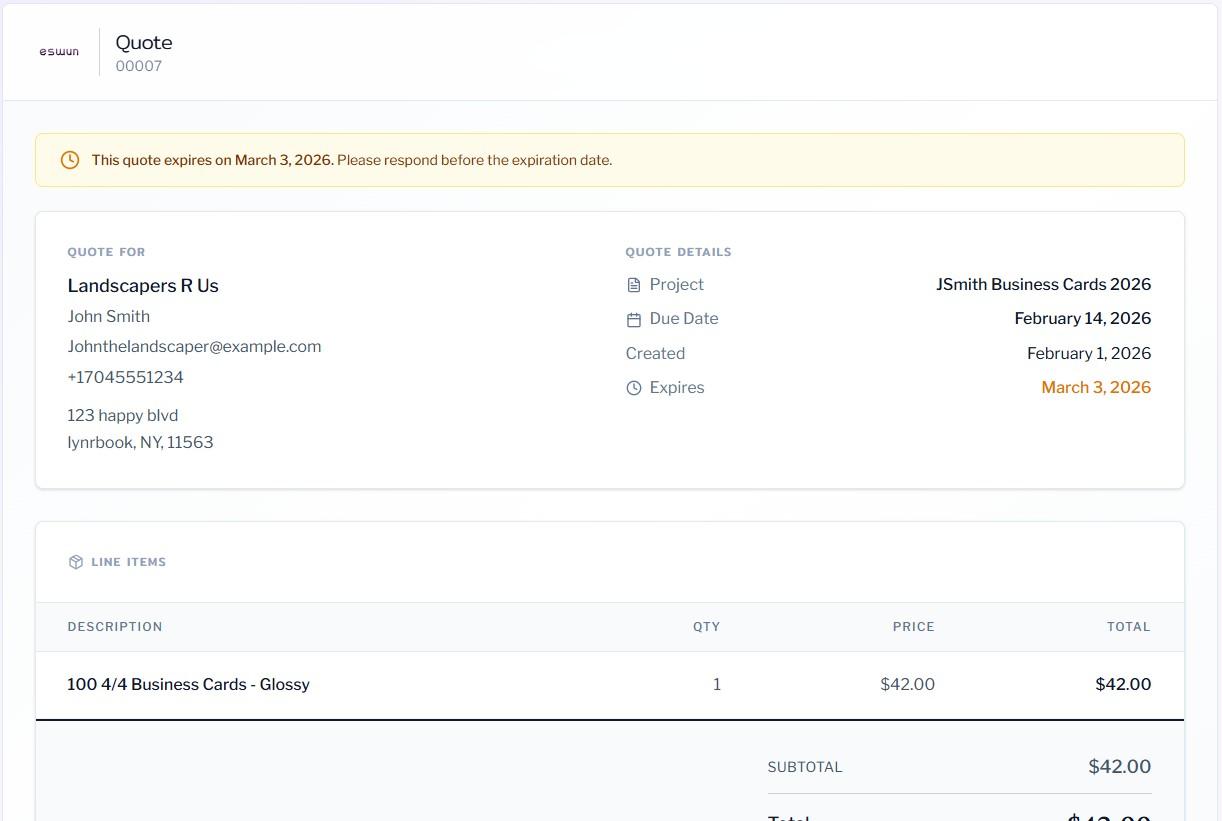This screenshot has height=821, width=1222.
Task: Click the line item 100 4/4 Business Cards - Glossy
Action: (188, 684)
